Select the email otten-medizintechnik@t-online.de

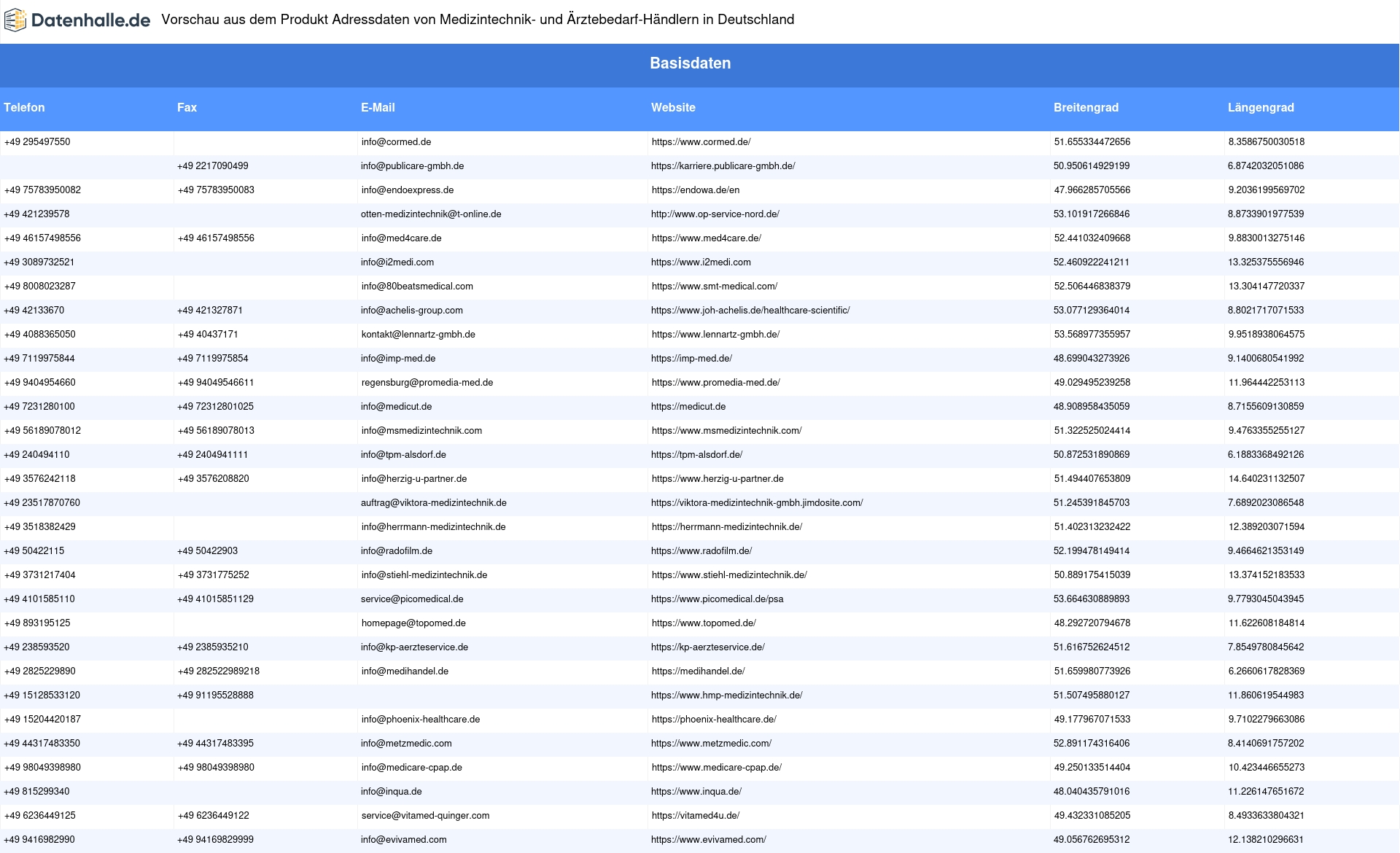[x=430, y=214]
